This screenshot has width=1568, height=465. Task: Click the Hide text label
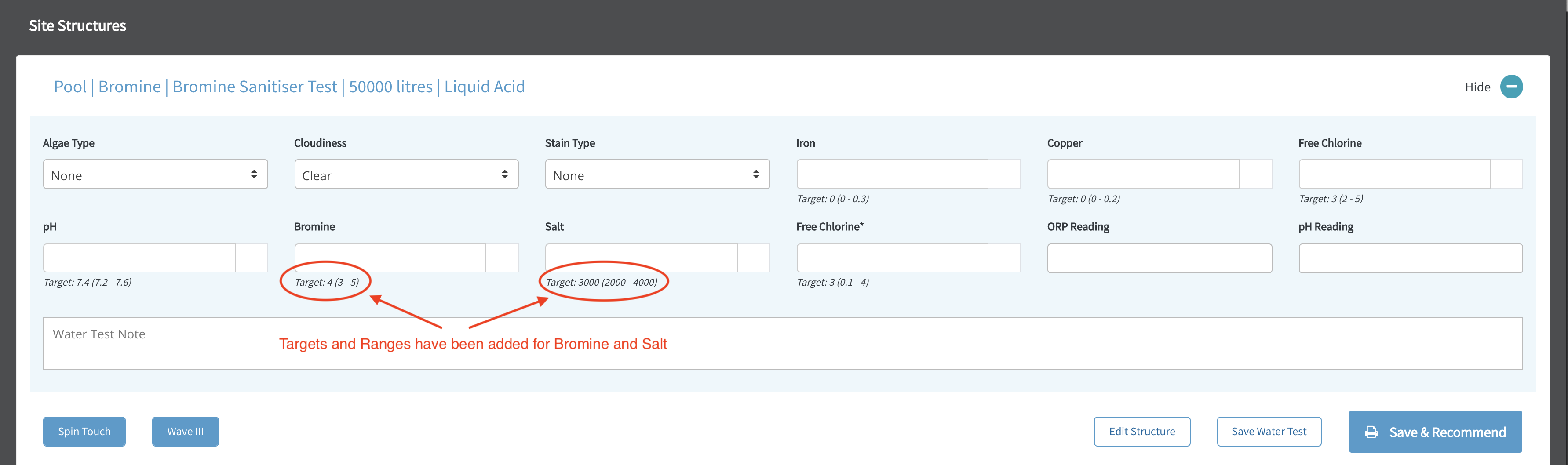pos(1477,87)
